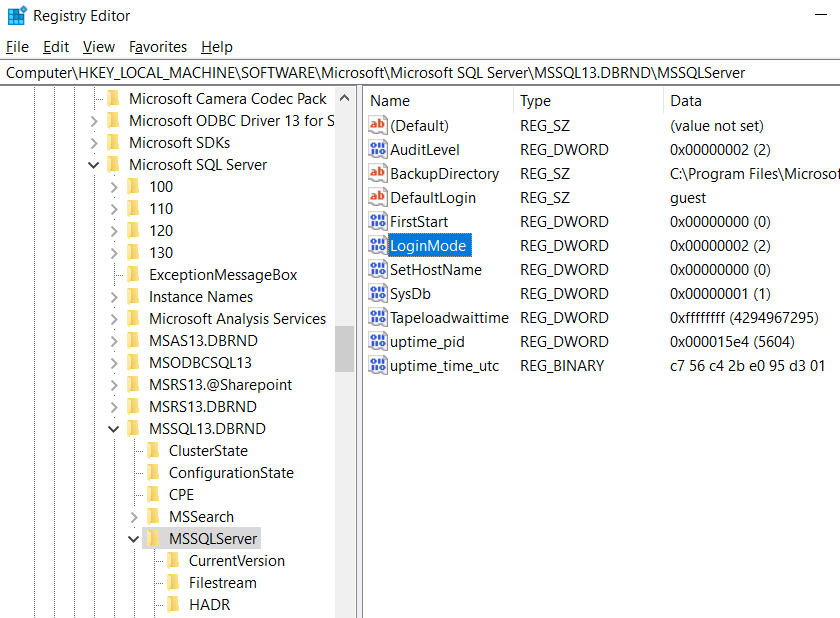Click the folder icon of Microsoft Camera Codec Pack
Image resolution: width=840 pixels, height=618 pixels.
point(114,99)
